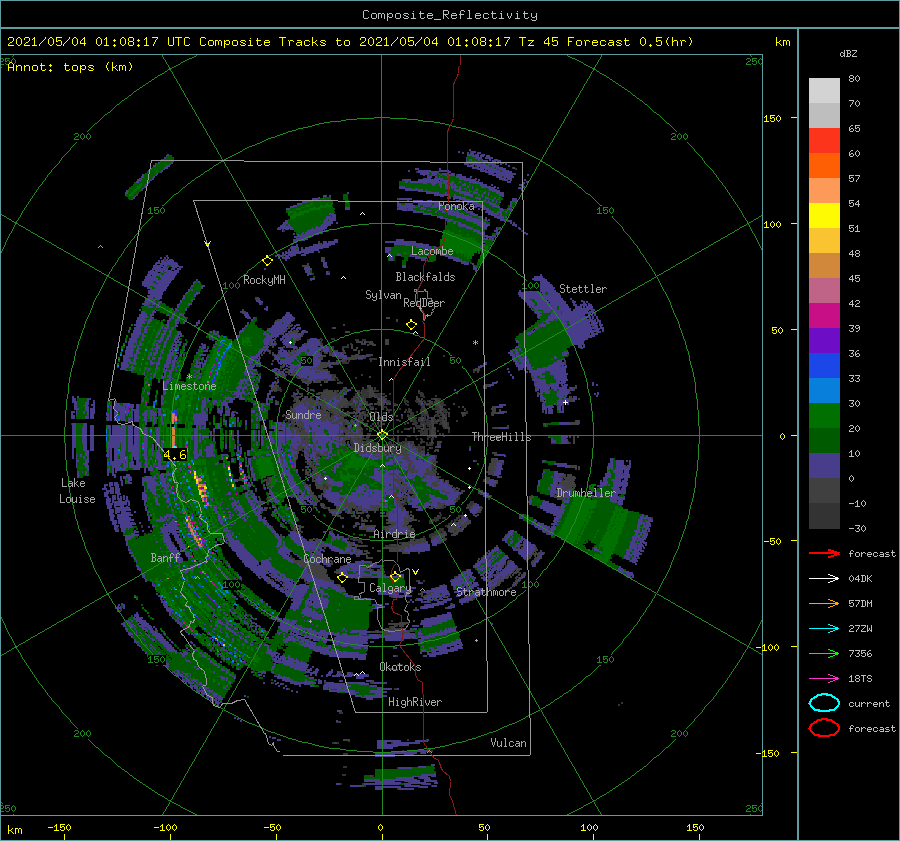
Task: Pick the yellow 54 dBZ swatch
Action: (x=824, y=215)
